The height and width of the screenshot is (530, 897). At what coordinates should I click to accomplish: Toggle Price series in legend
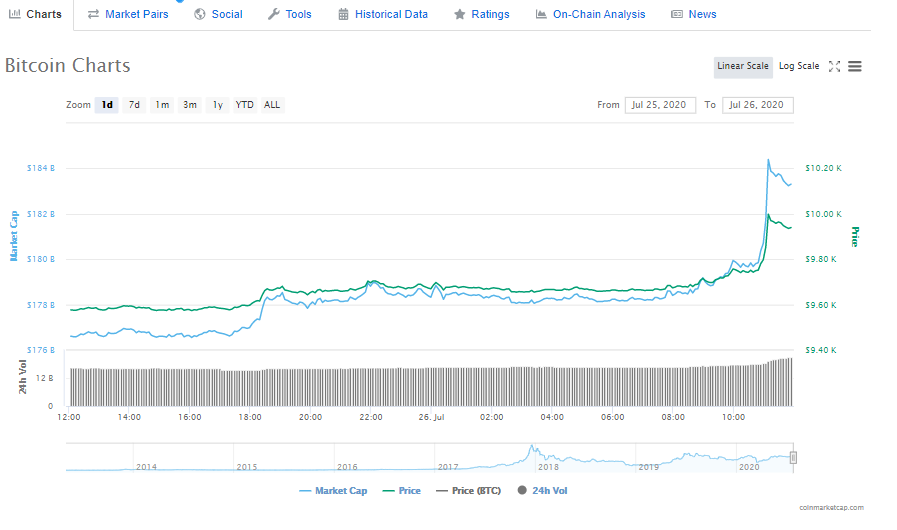tap(402, 491)
